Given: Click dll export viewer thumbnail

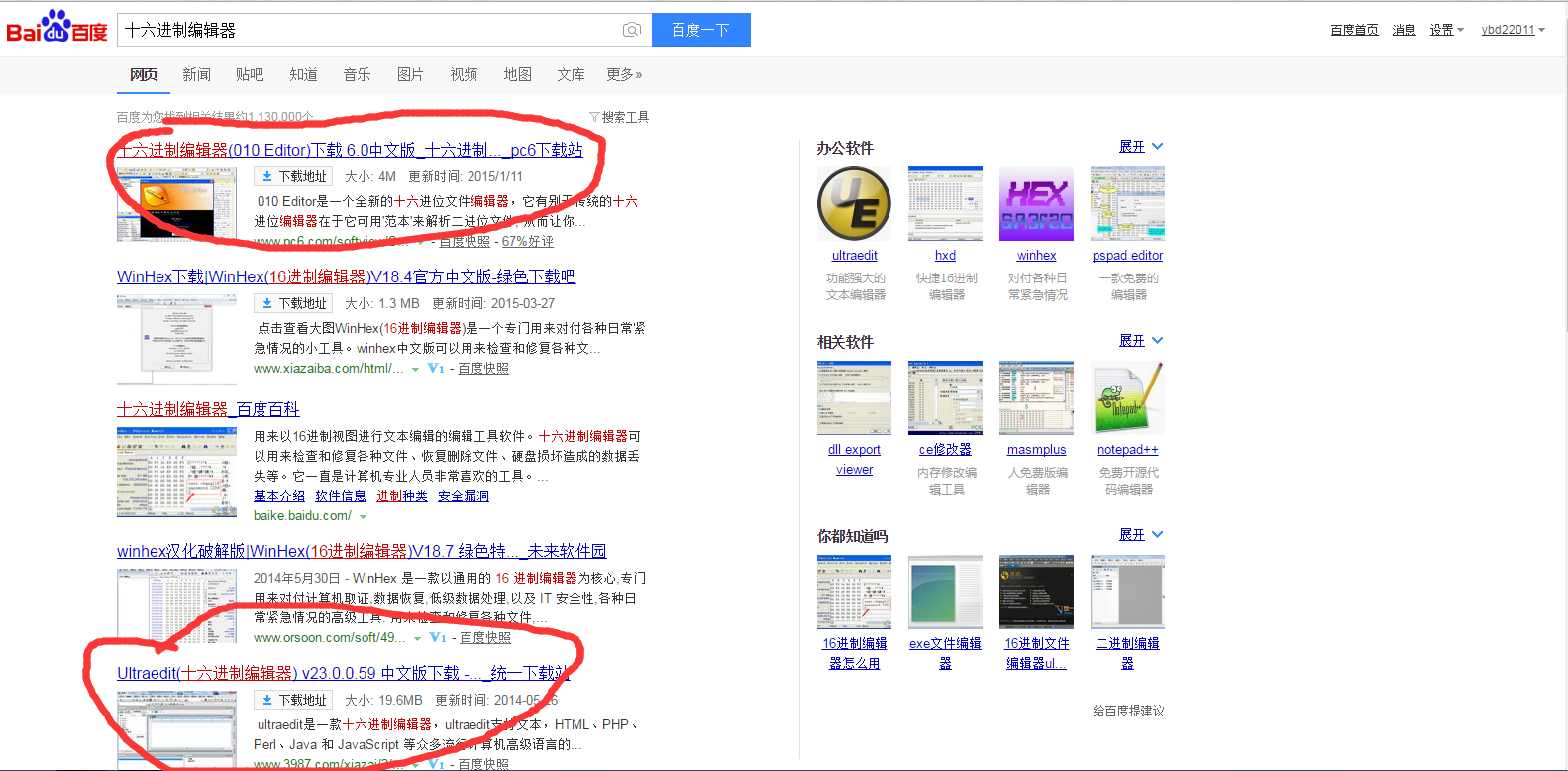Looking at the screenshot, I should coord(854,397).
